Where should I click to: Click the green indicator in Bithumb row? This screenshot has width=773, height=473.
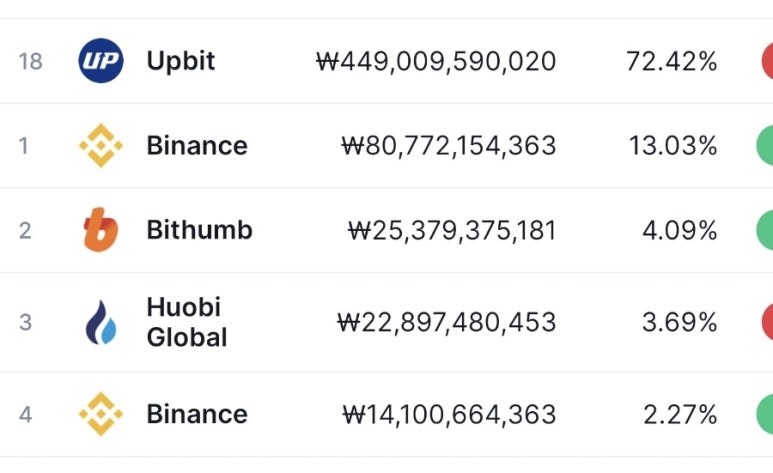click(x=765, y=230)
